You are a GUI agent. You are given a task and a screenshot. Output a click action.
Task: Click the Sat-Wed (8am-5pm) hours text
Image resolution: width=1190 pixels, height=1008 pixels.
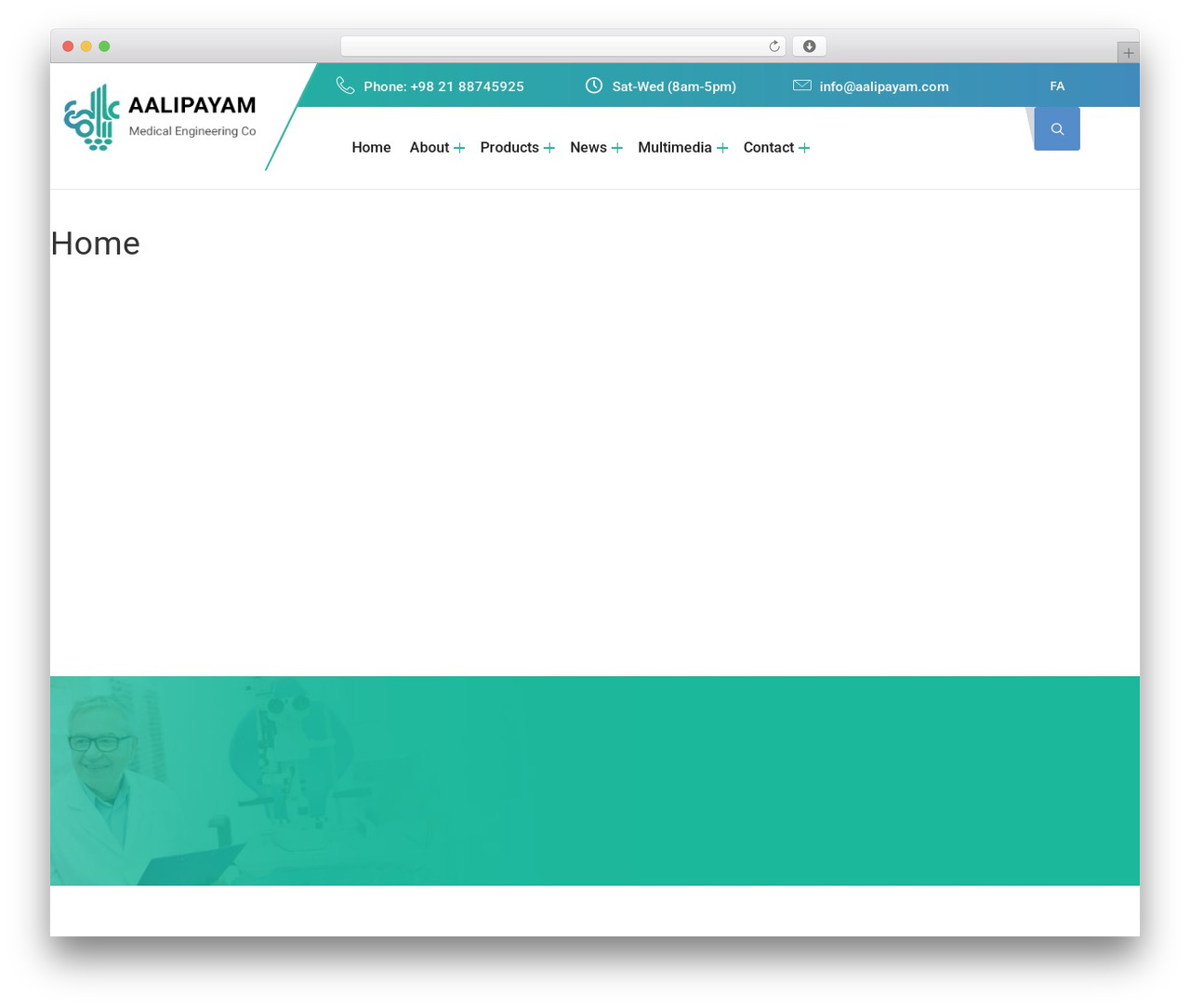coord(674,86)
